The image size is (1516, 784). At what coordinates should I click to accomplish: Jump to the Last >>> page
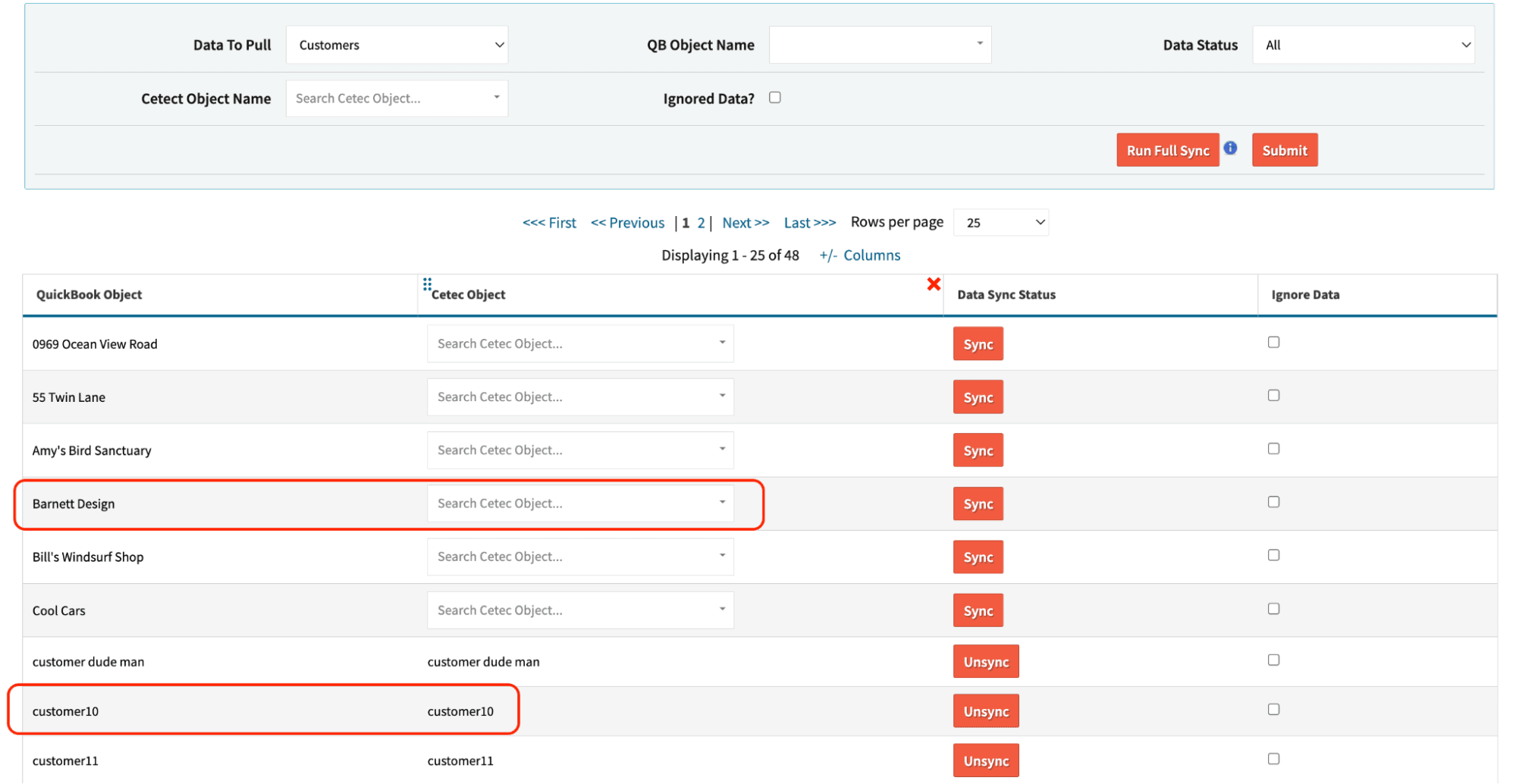(x=809, y=223)
